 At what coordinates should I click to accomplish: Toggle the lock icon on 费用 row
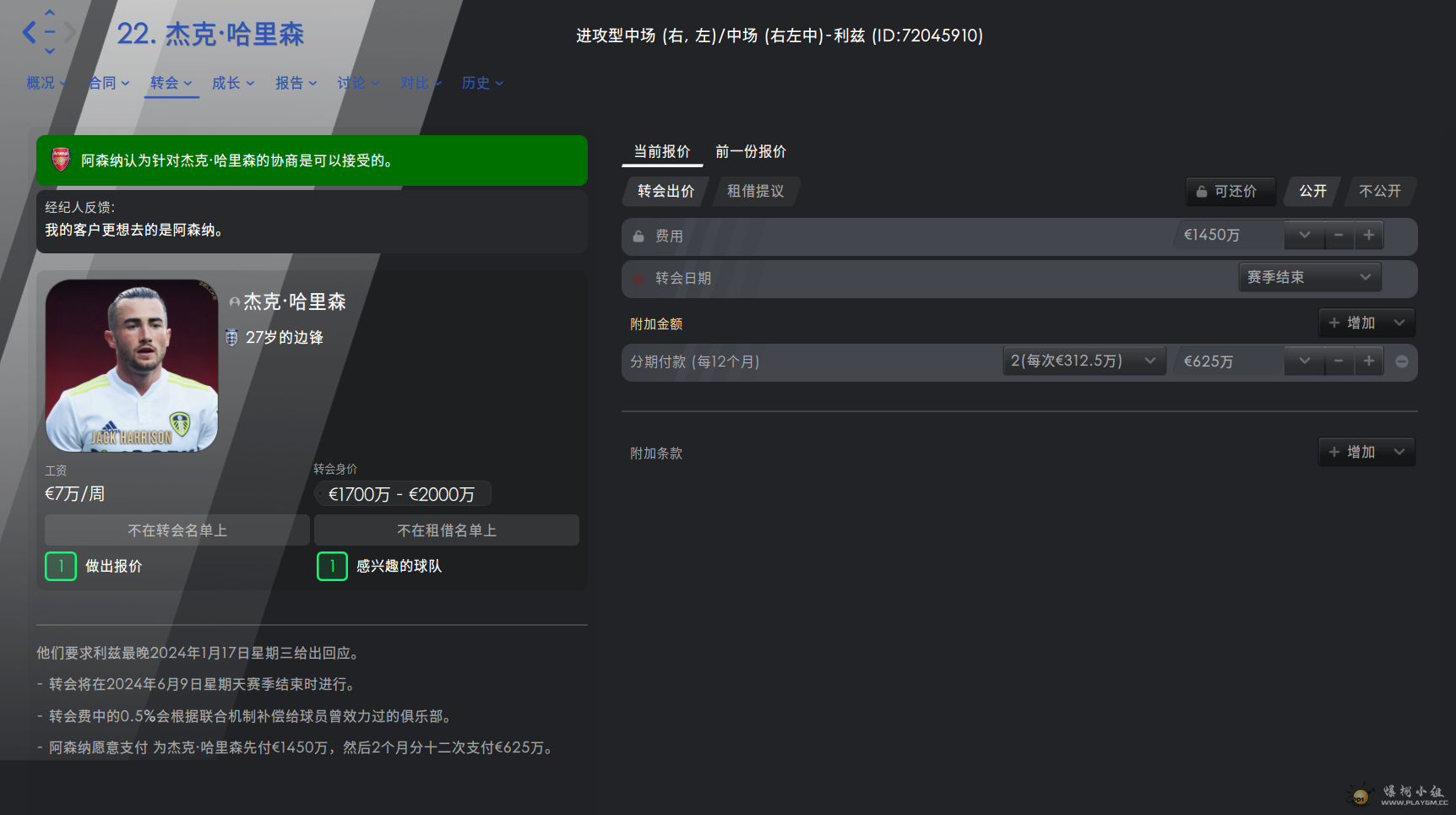pyautogui.click(x=638, y=236)
